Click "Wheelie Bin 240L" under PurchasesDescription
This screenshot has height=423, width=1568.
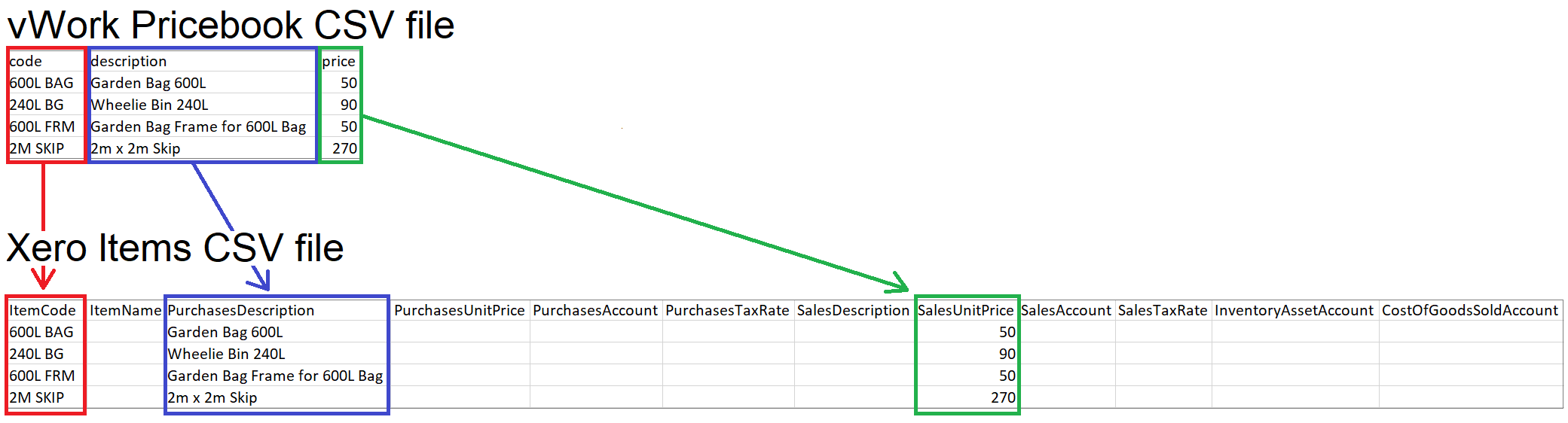tap(226, 354)
